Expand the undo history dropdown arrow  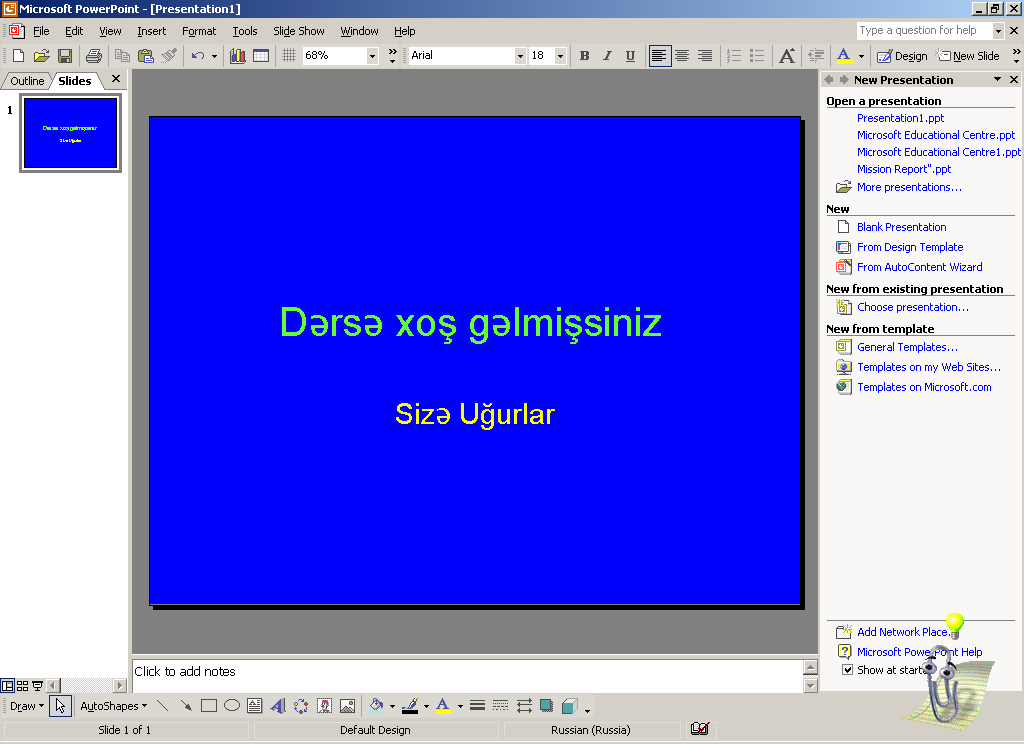coord(214,56)
